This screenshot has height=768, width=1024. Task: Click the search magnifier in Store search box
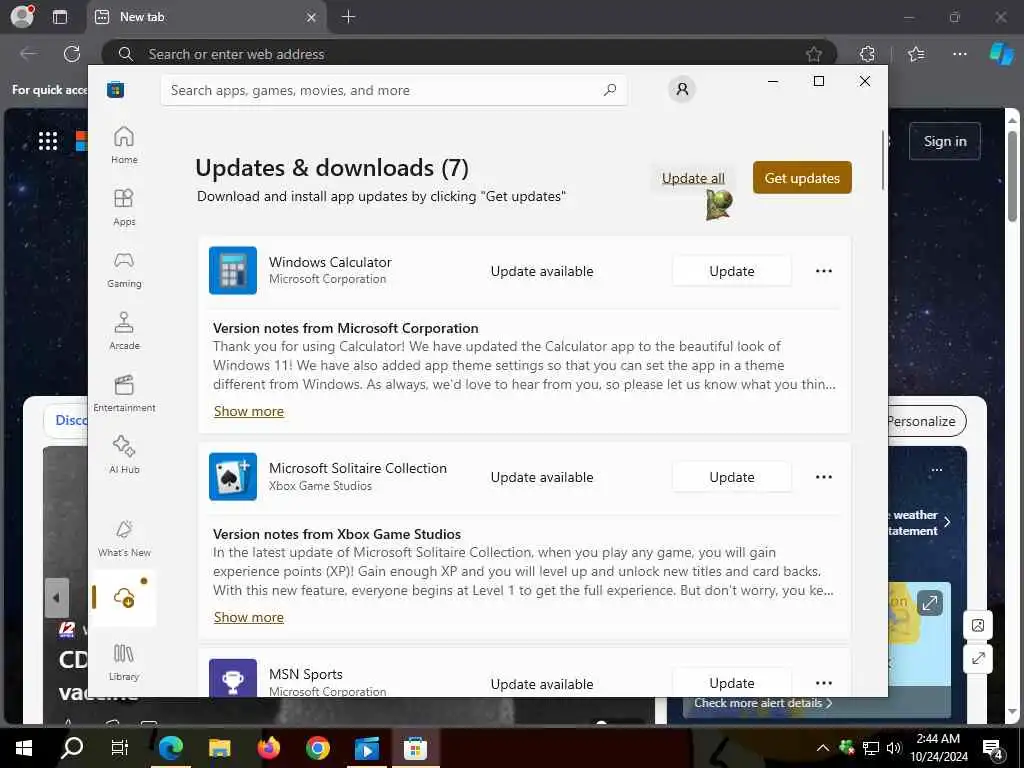click(609, 90)
